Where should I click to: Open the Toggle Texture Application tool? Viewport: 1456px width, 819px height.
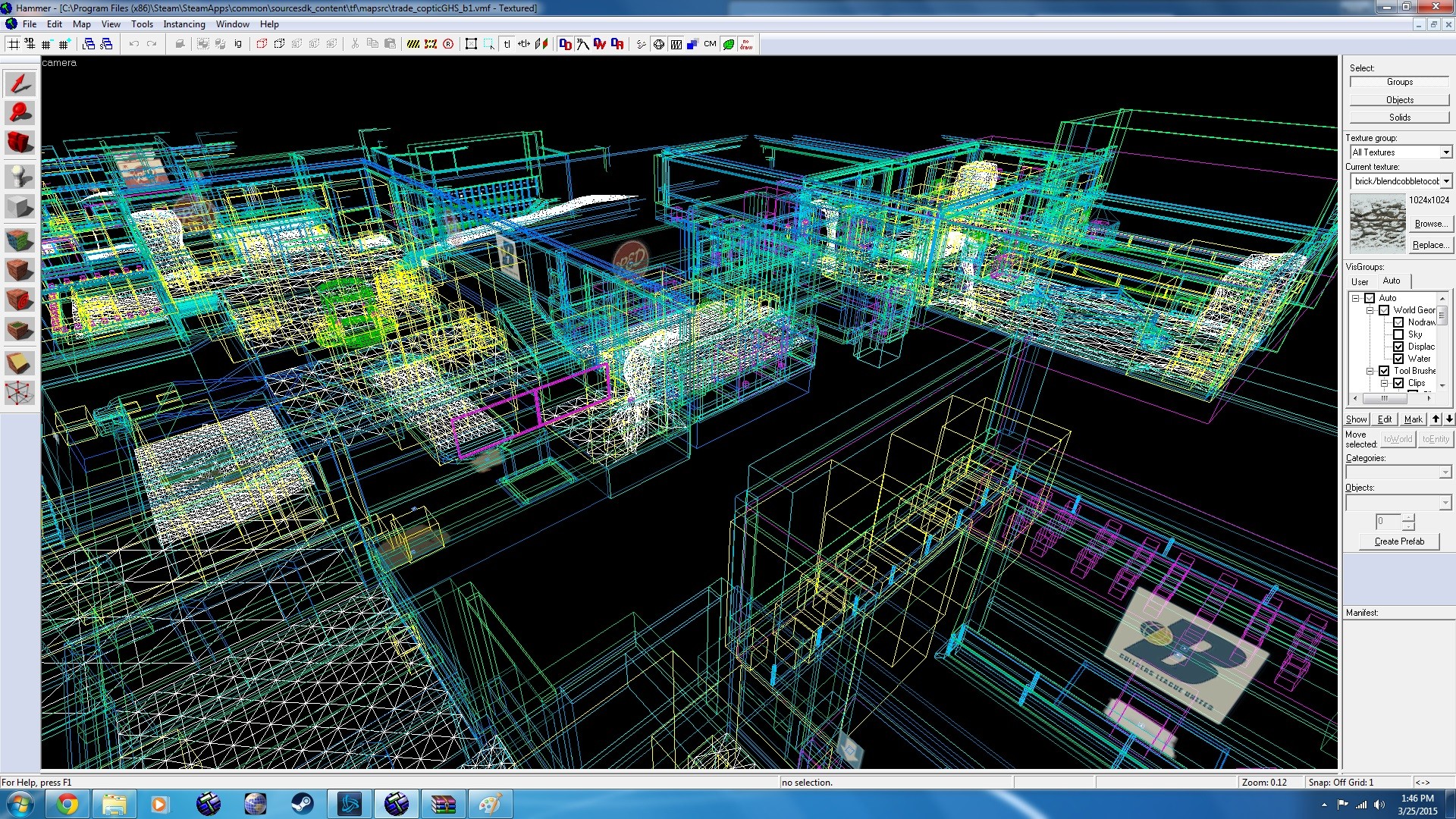tap(20, 241)
